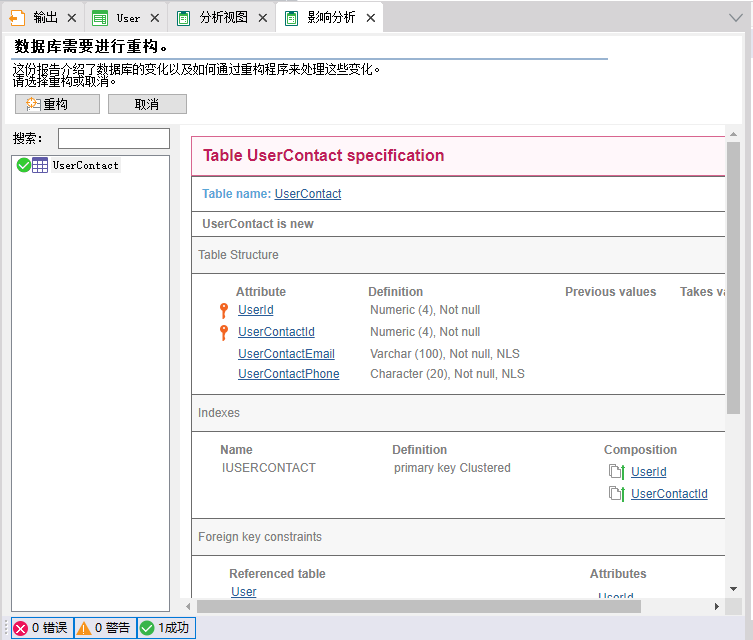This screenshot has width=753, height=640.
Task: Open the UserContactEmail attribute link
Action: point(286,354)
